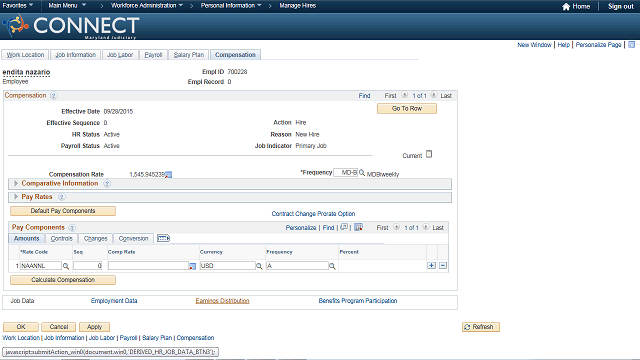Click the Home icon
Screen dimensions: 640x360
pos(566,7)
